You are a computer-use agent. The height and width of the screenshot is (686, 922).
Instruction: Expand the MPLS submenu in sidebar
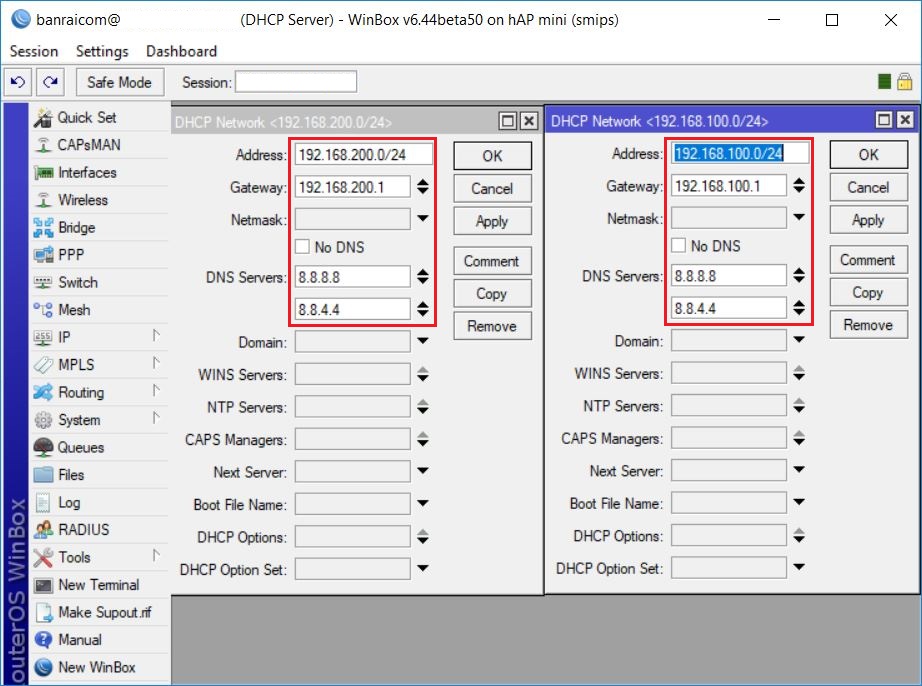click(156, 363)
